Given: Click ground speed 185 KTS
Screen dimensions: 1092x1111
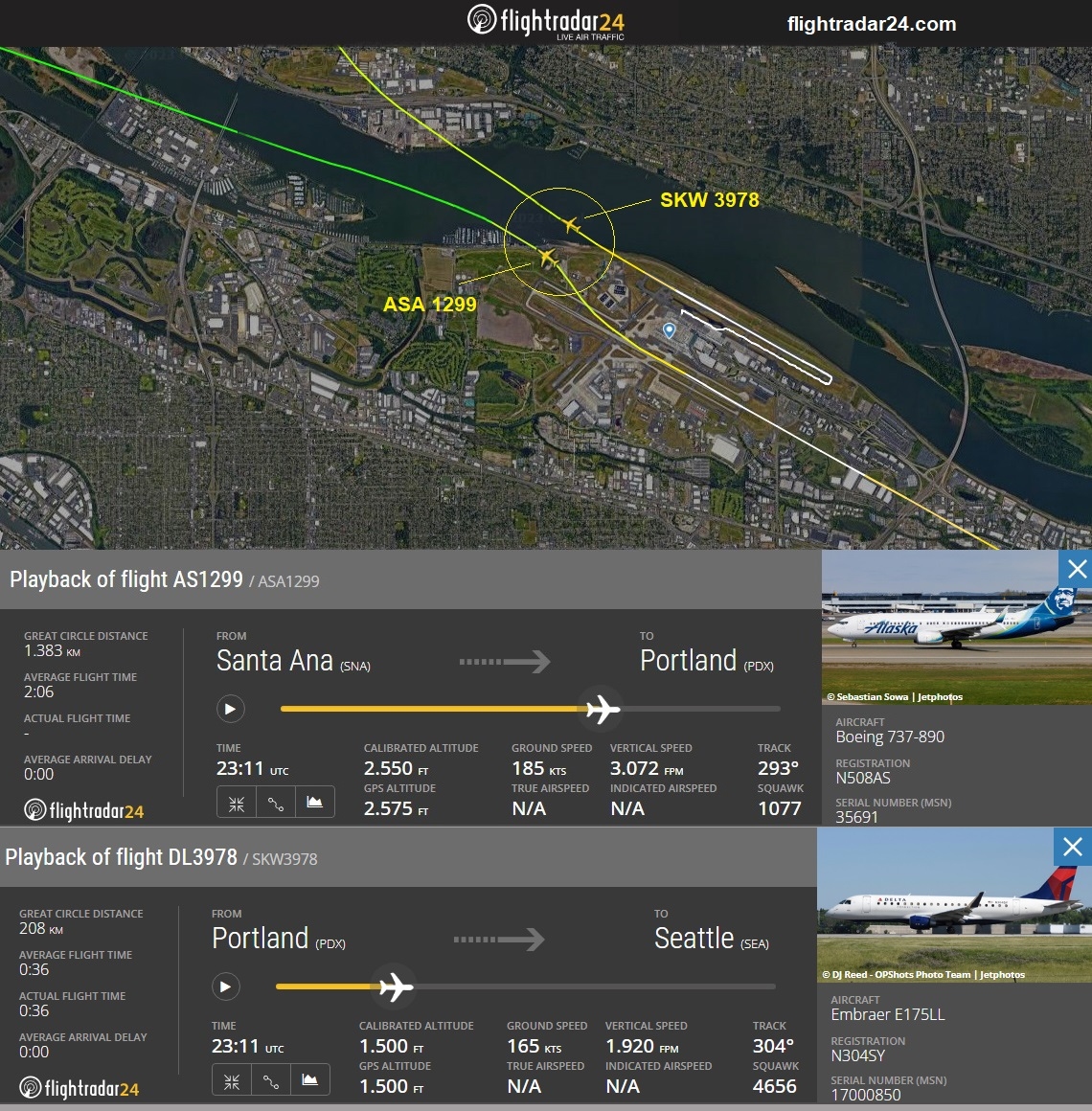Looking at the screenshot, I should [x=538, y=768].
